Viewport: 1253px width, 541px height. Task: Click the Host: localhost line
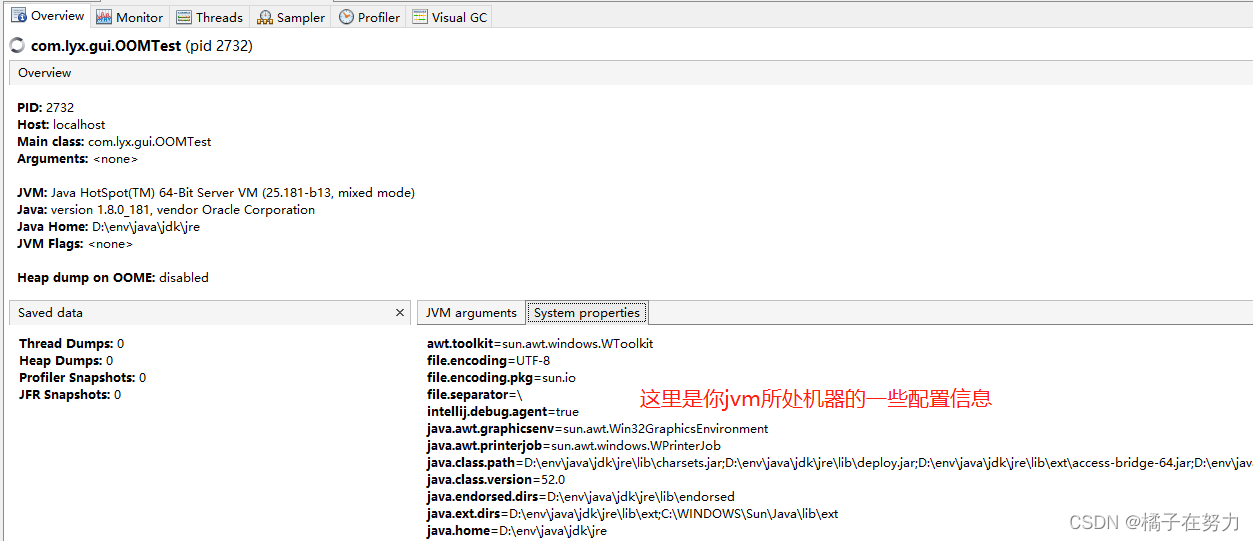tap(61, 125)
